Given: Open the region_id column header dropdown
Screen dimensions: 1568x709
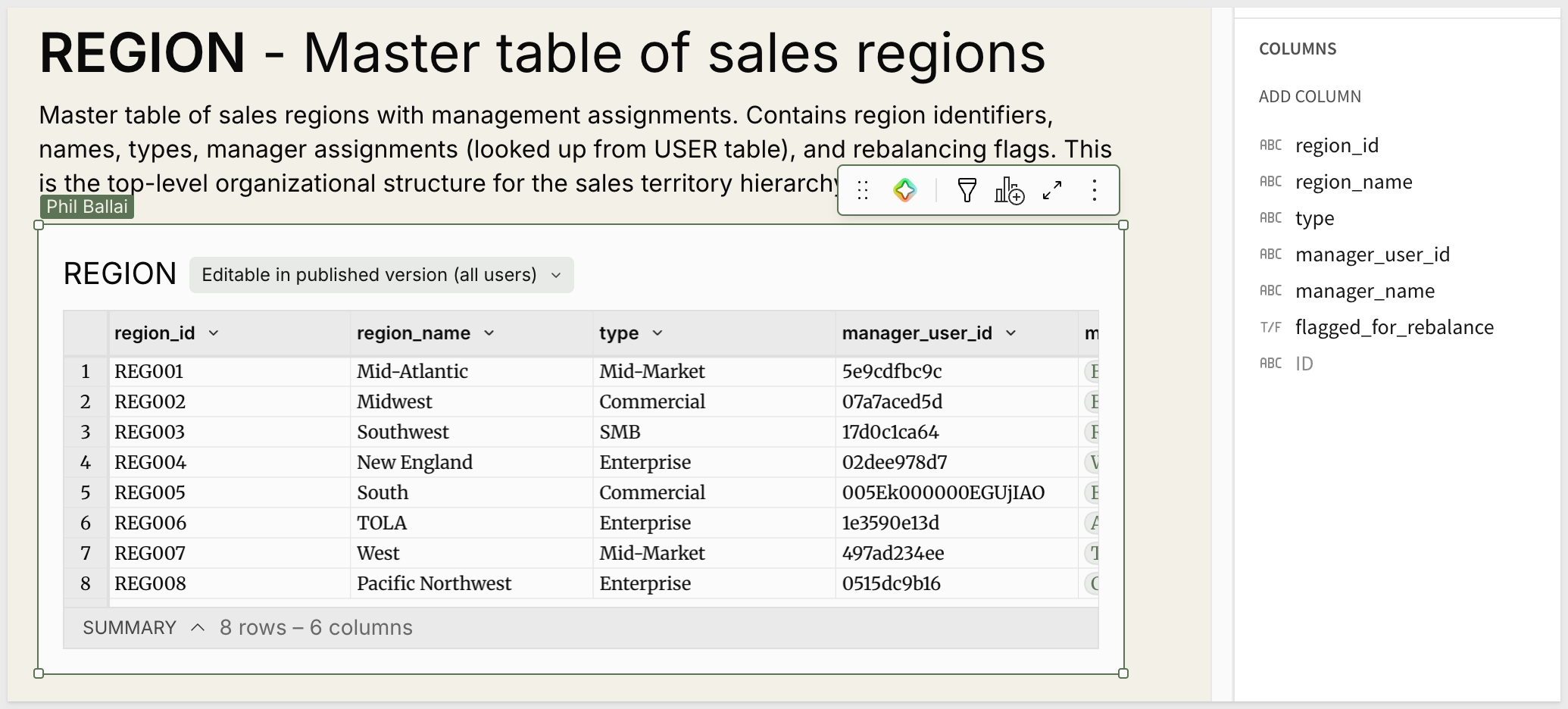Looking at the screenshot, I should point(214,333).
